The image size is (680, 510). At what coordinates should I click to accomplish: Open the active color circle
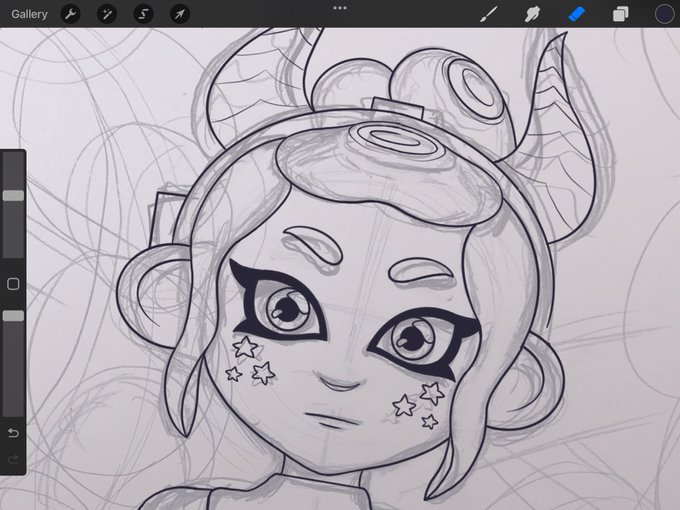click(664, 14)
